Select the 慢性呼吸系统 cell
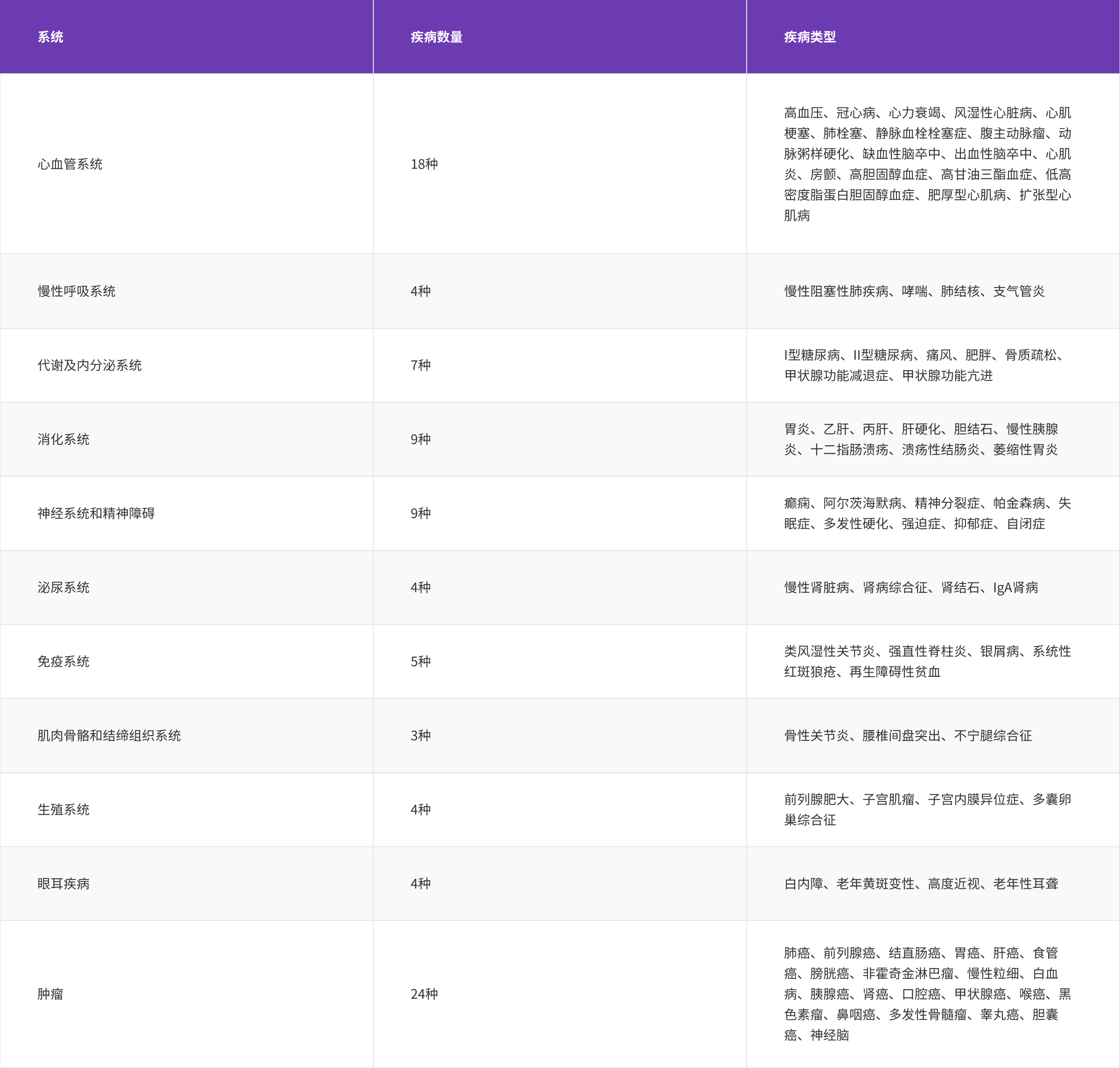 tap(76, 291)
